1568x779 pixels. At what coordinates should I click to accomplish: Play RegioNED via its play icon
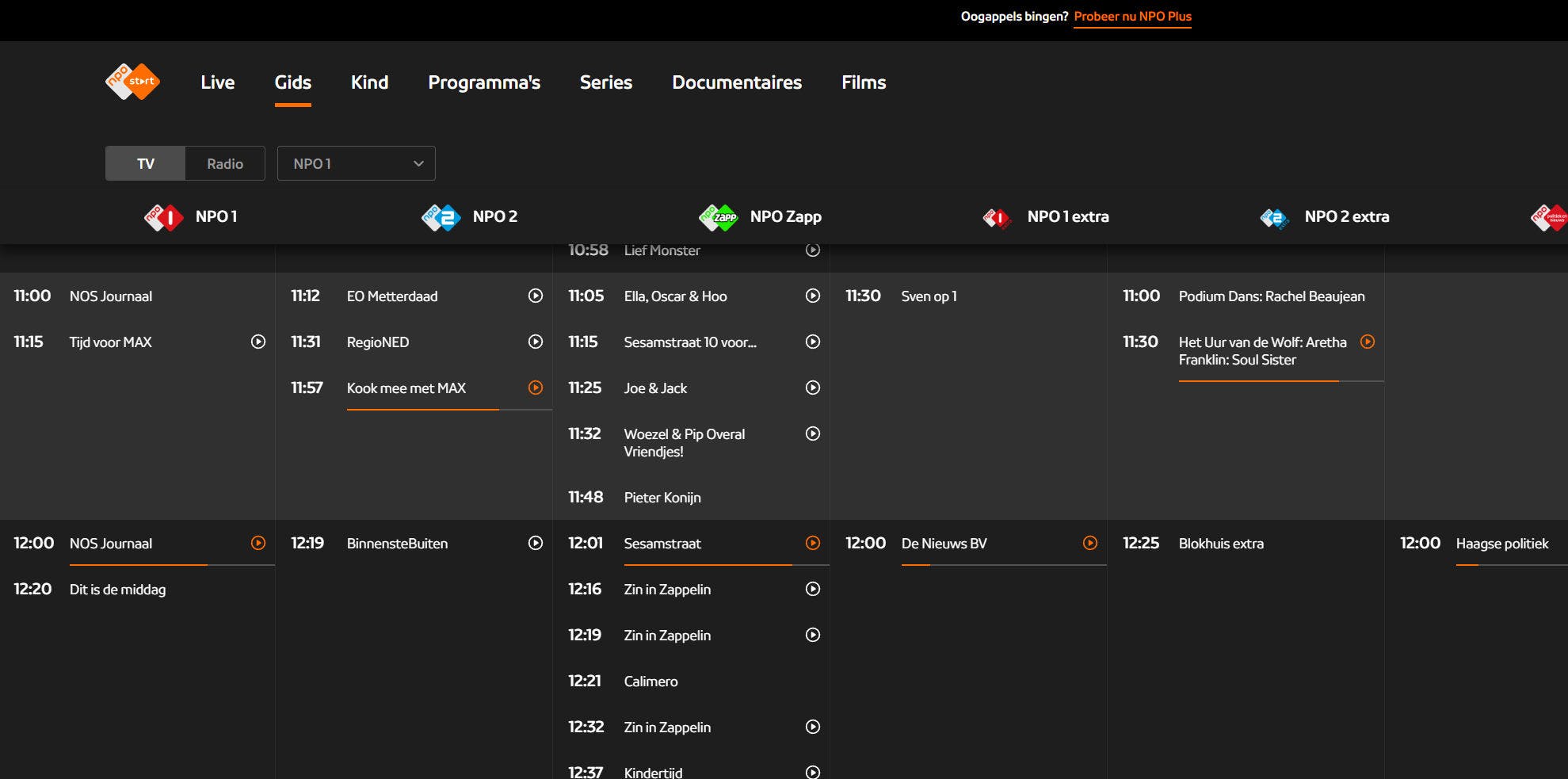(536, 342)
